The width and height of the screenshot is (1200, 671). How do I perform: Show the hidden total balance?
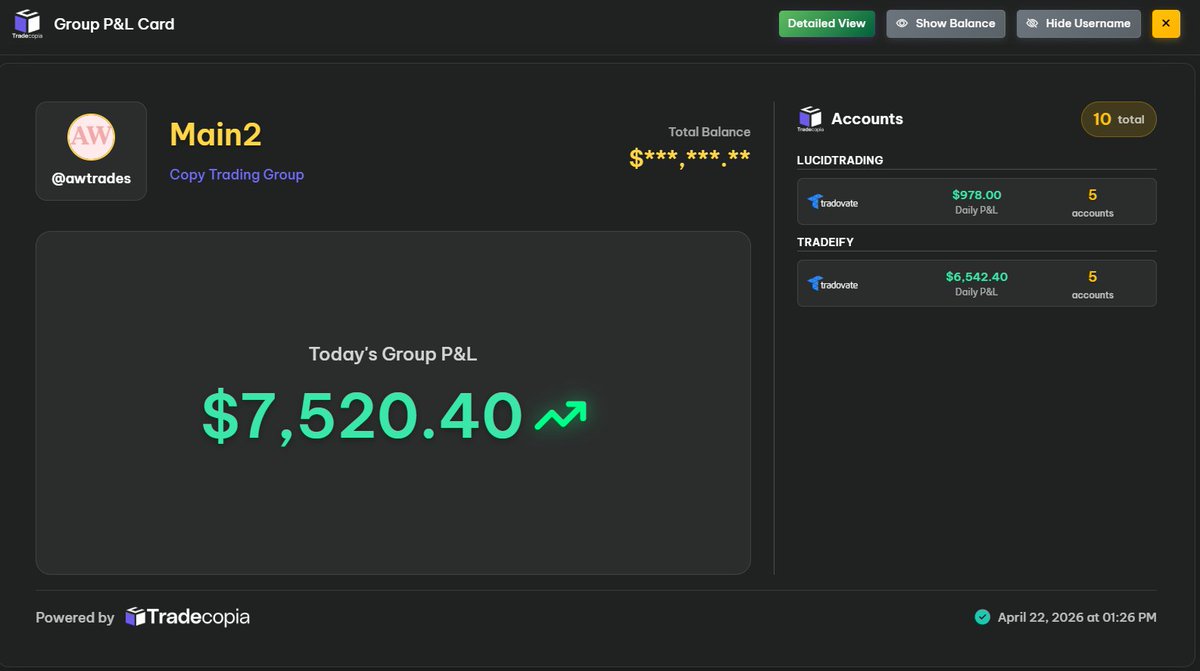[946, 23]
